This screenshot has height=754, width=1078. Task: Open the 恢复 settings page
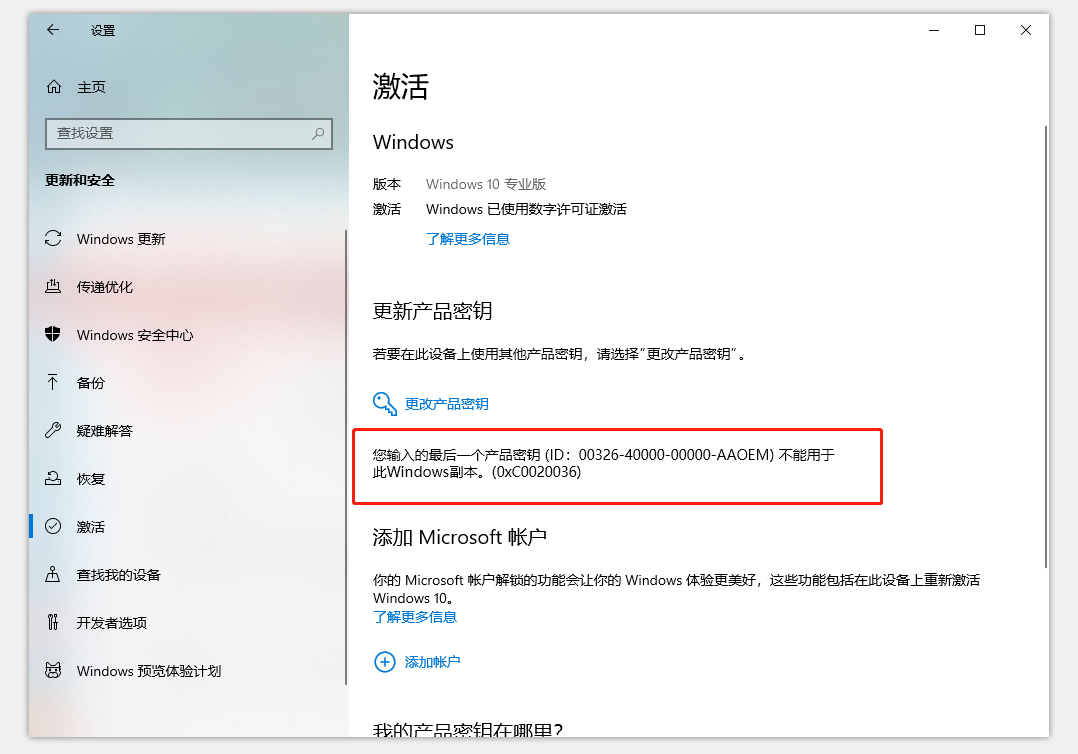[x=90, y=478]
